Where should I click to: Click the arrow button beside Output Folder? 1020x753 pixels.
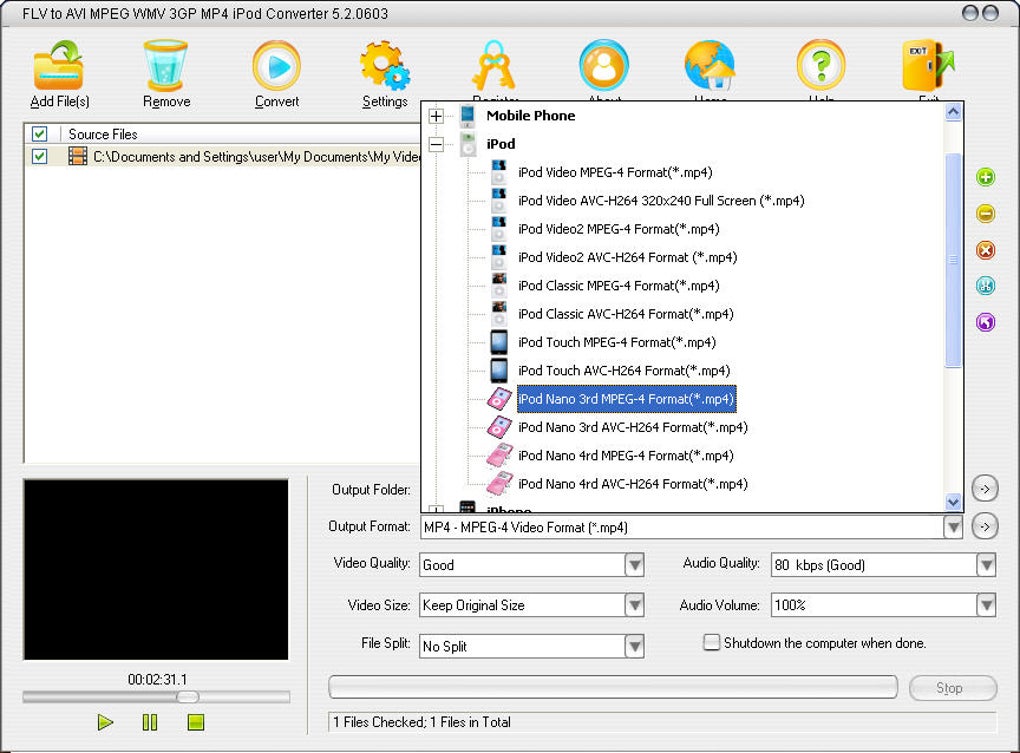(985, 489)
